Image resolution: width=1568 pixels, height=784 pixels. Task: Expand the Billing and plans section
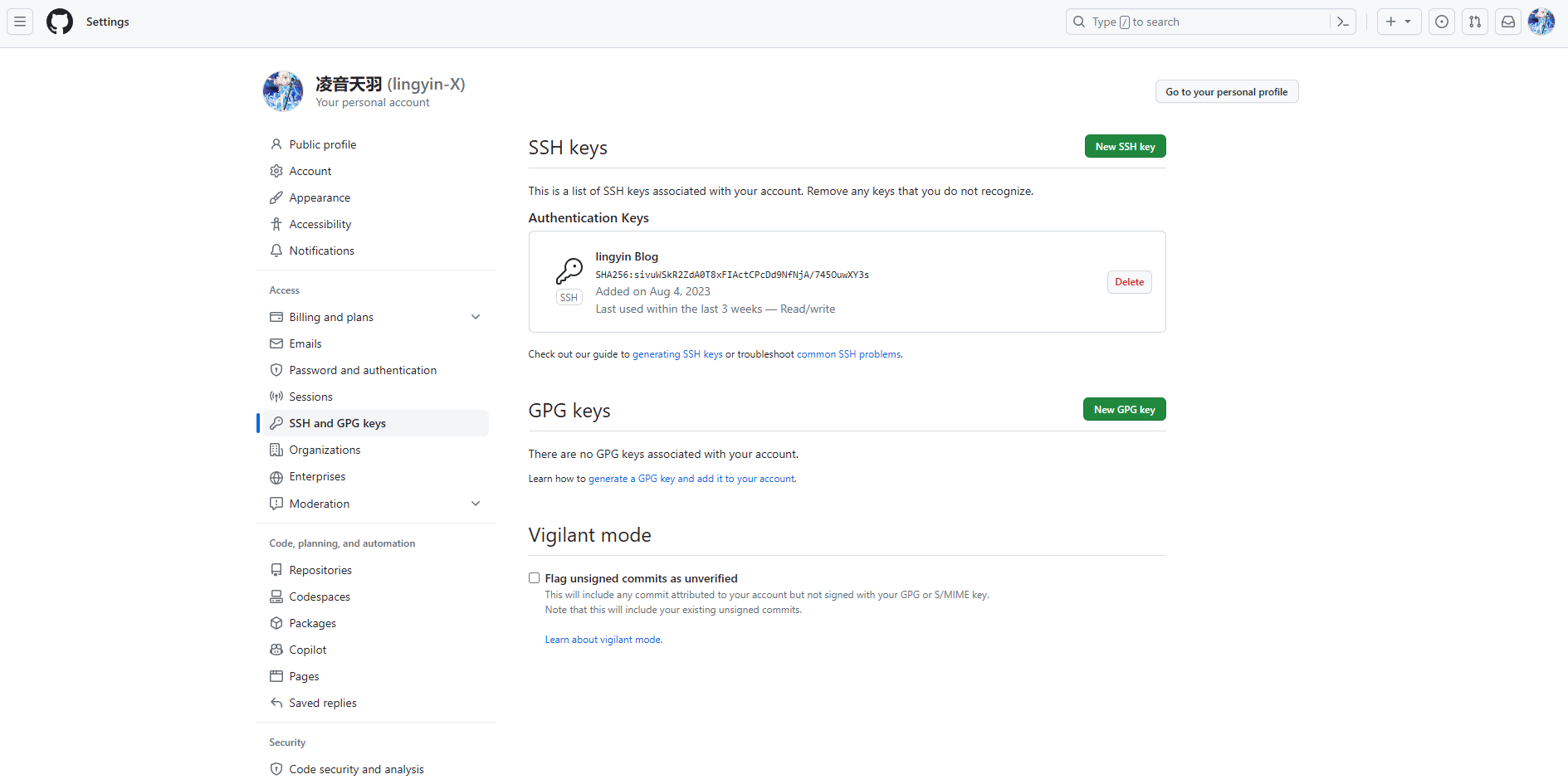click(x=476, y=317)
